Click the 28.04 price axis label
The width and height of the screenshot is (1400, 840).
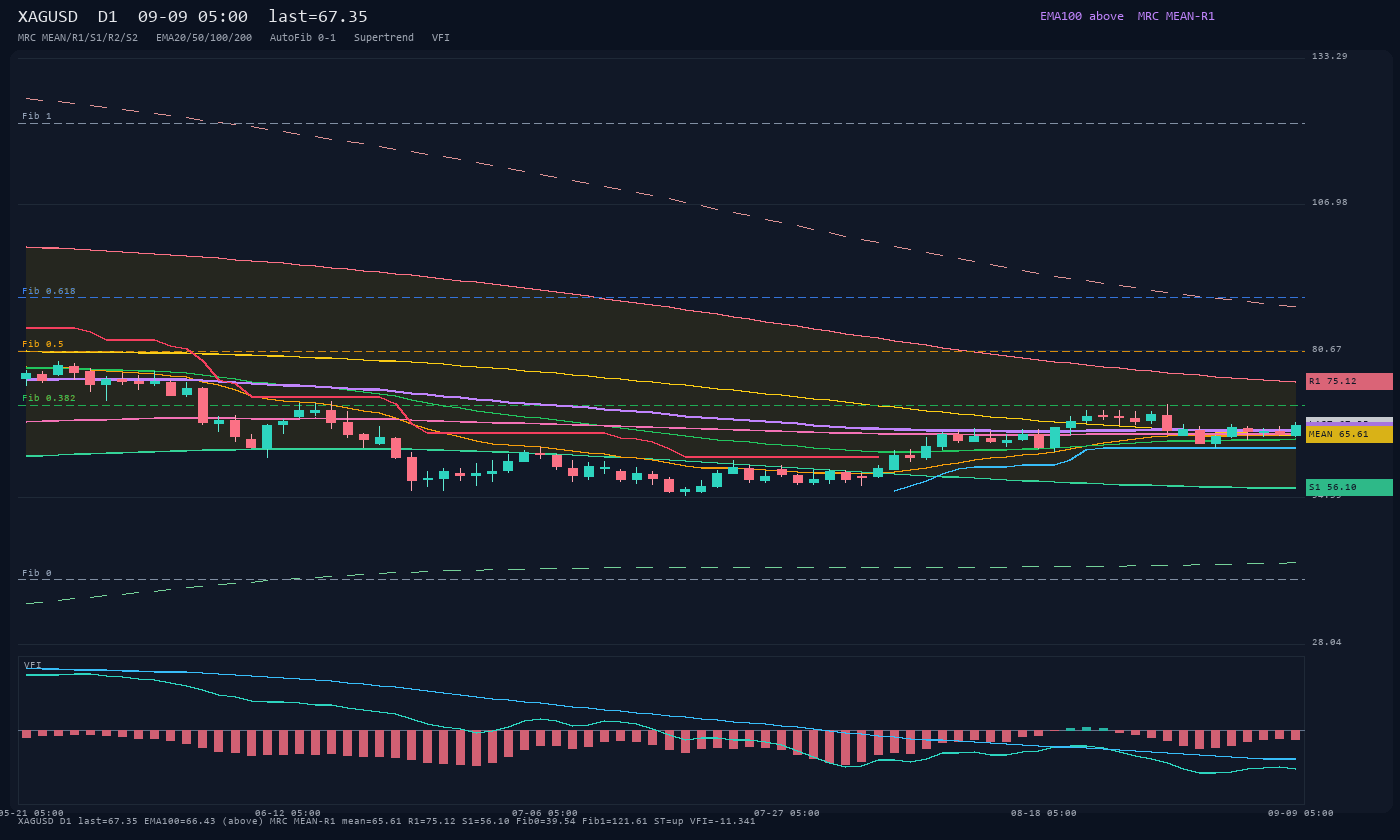(x=1327, y=642)
